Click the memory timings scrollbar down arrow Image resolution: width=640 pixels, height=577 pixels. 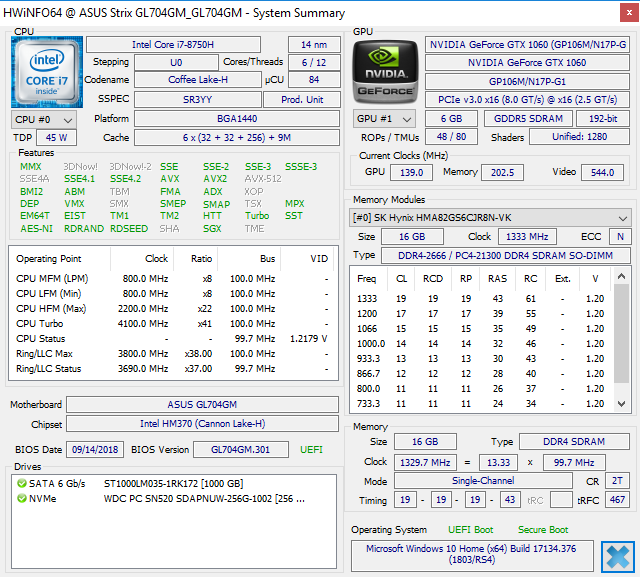[x=621, y=404]
